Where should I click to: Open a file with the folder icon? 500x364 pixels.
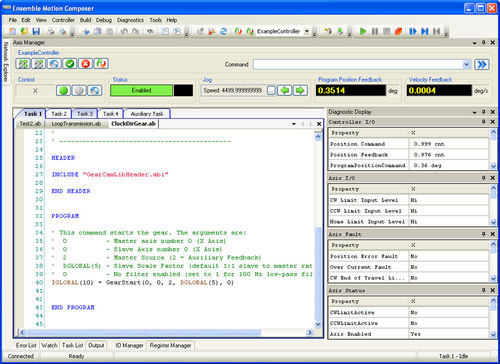[24, 31]
